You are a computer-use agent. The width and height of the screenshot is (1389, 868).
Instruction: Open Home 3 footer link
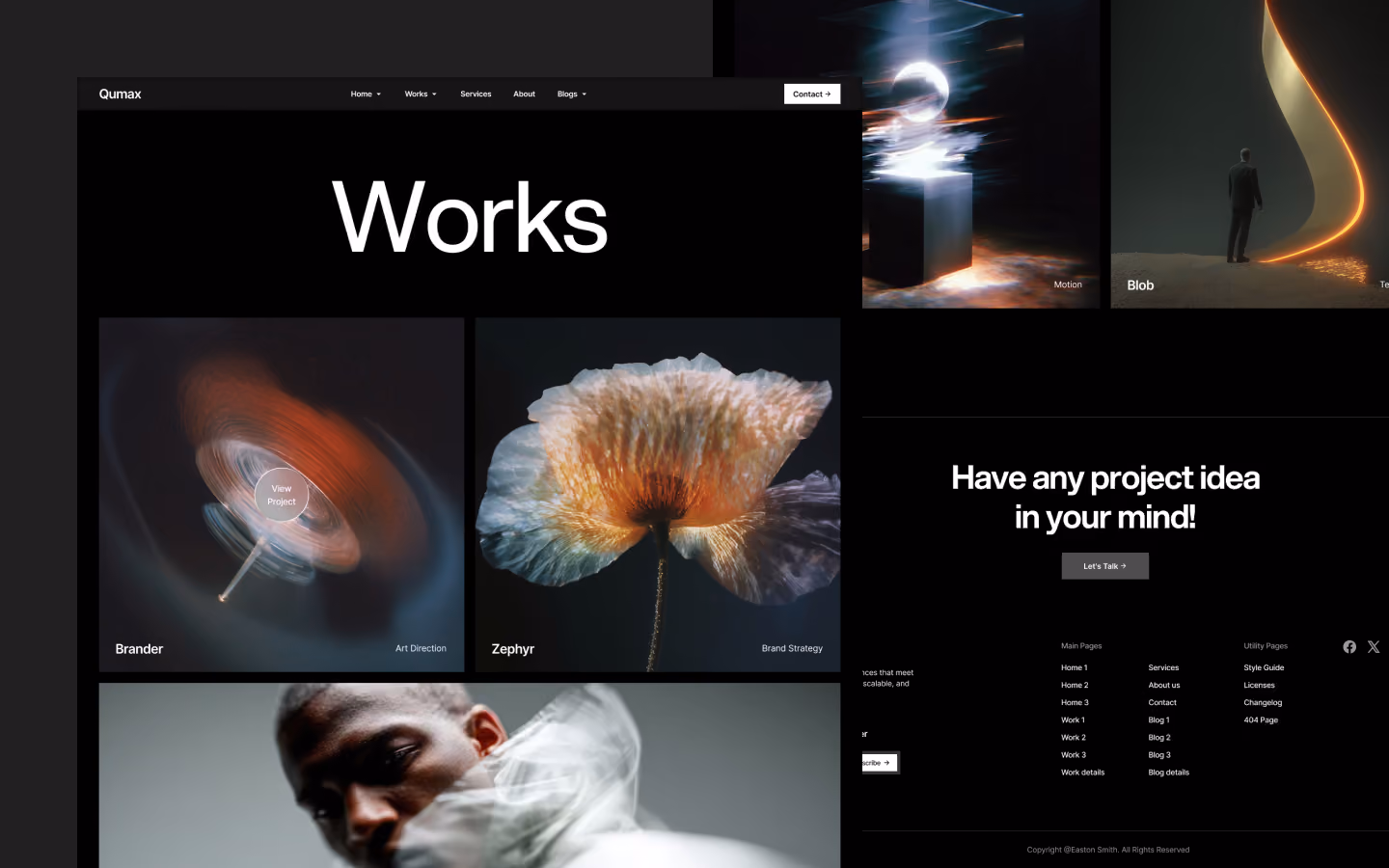pyautogui.click(x=1075, y=702)
